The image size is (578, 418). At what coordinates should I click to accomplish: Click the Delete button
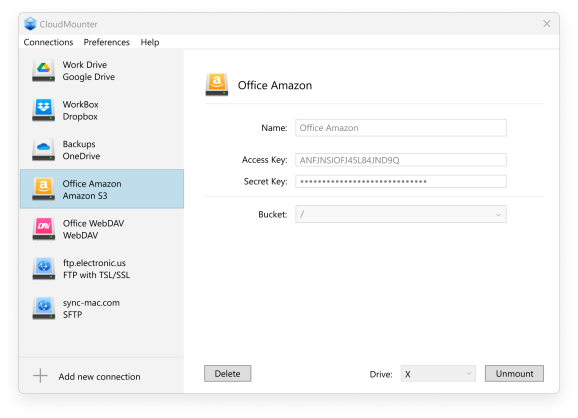[227, 373]
